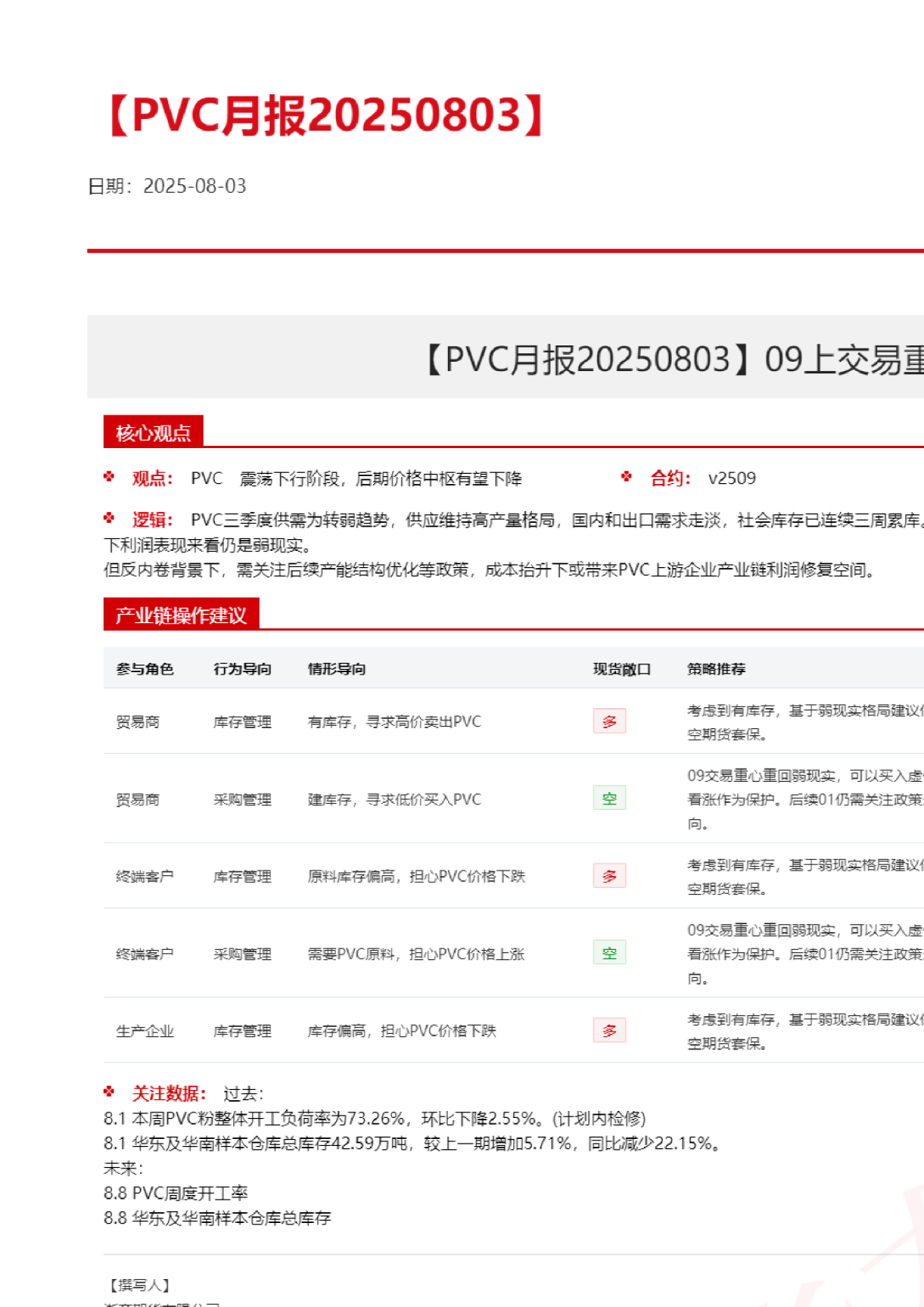Click the 8.8 PVC周度开工率 line
Viewport: 924px width, 1307px height.
click(176, 1193)
